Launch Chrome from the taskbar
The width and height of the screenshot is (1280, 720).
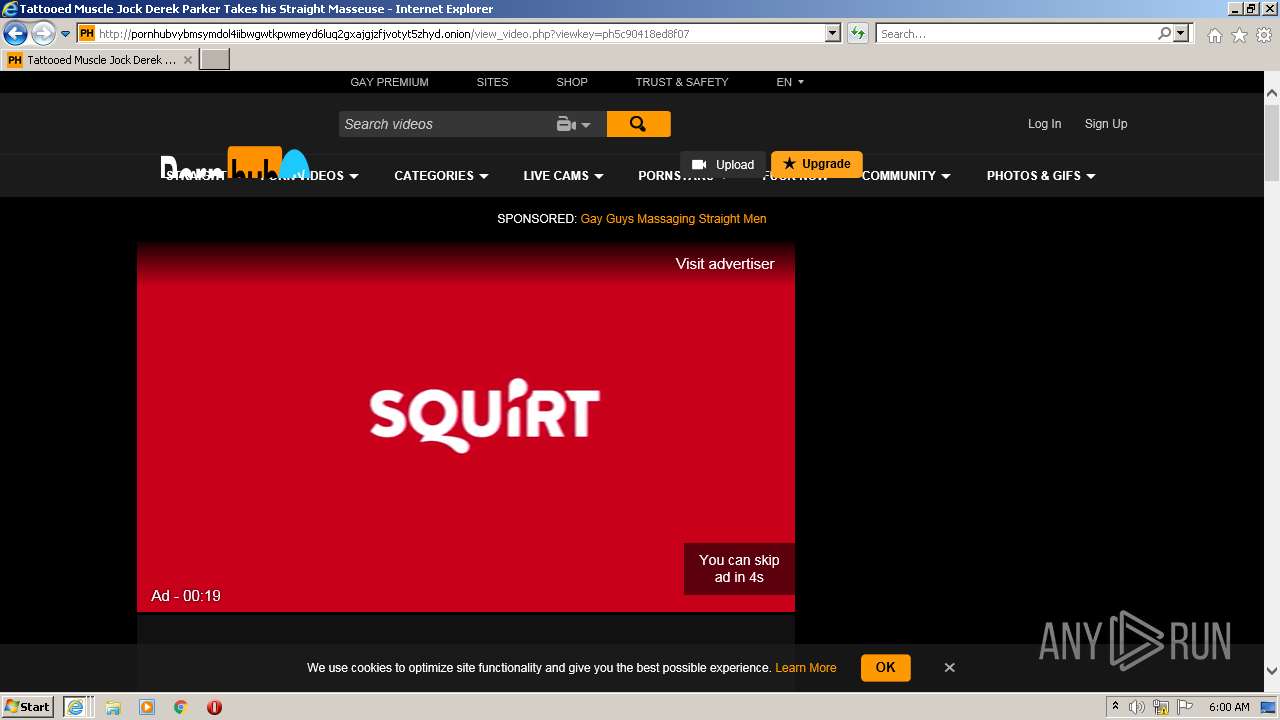click(x=181, y=707)
